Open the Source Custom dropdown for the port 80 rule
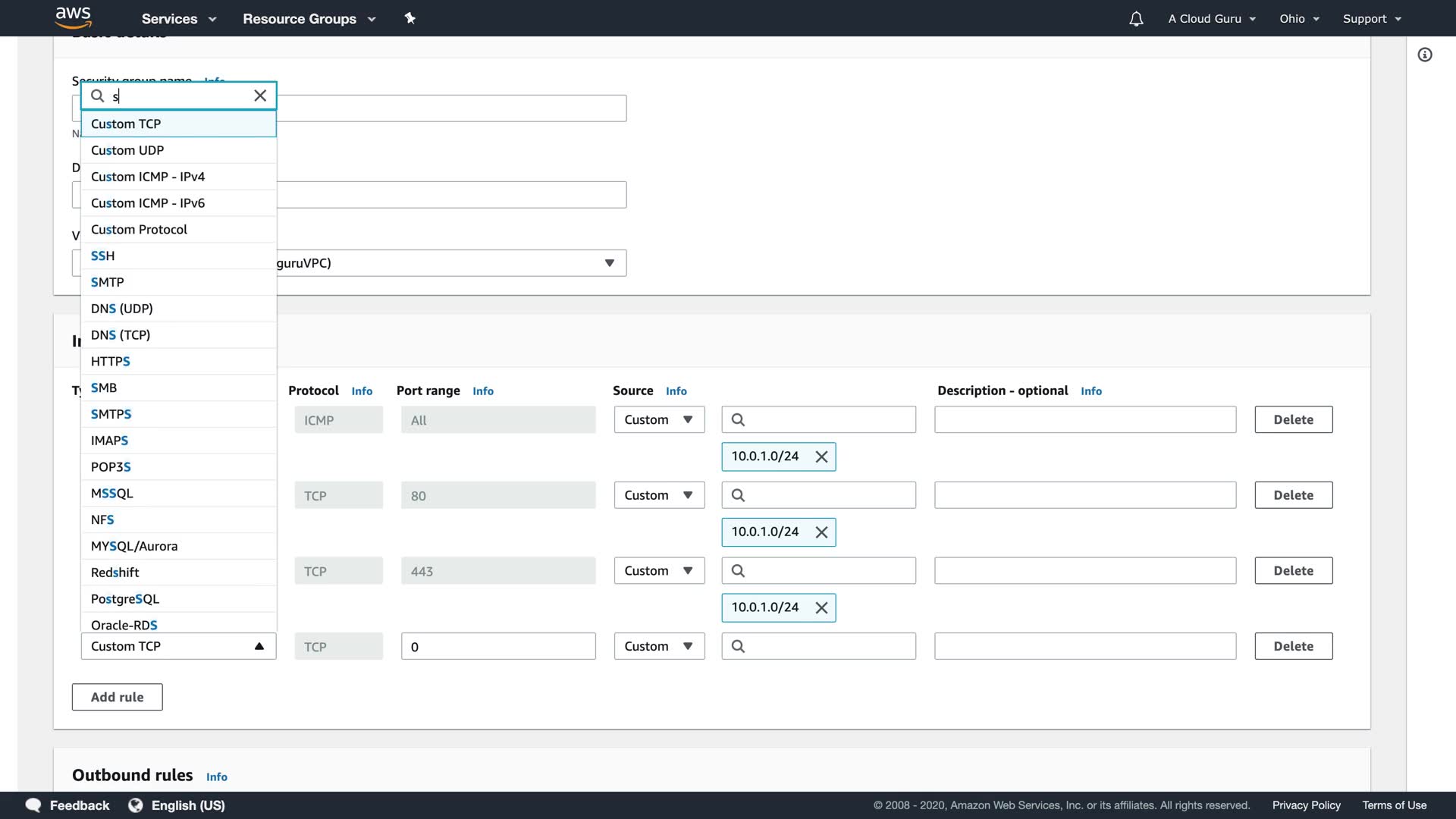 (x=658, y=495)
